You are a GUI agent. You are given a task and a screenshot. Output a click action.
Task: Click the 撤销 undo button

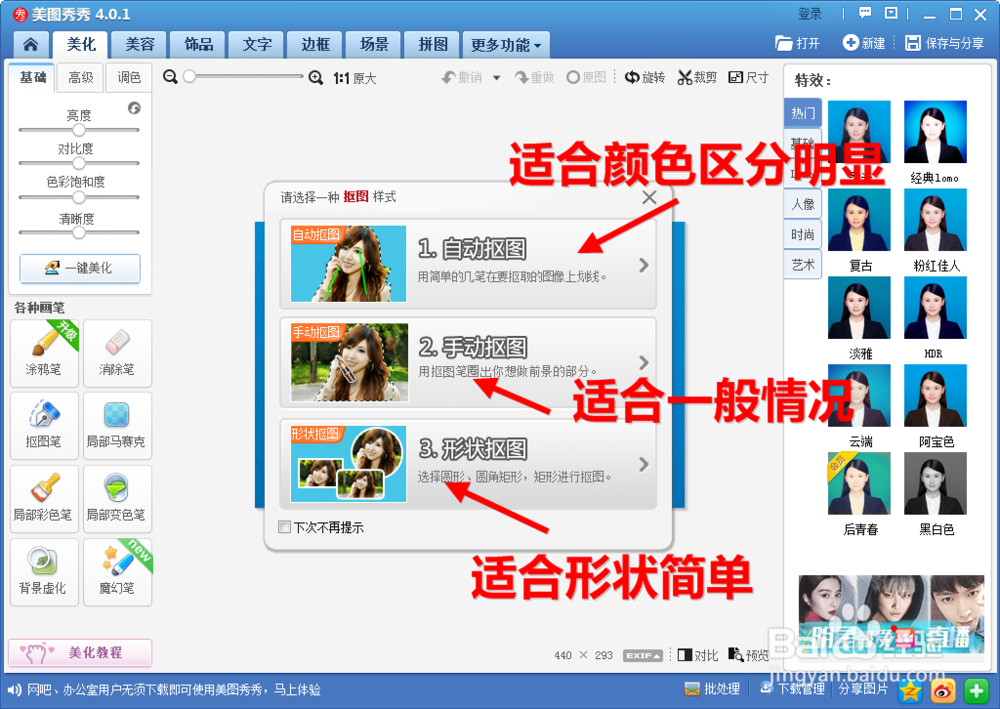pos(462,77)
